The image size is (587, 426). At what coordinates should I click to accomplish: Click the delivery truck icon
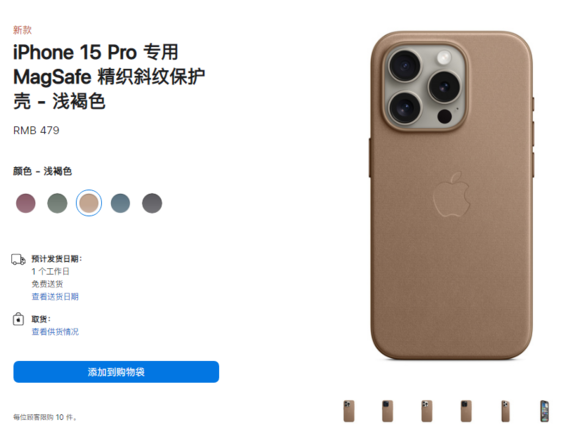[18, 259]
